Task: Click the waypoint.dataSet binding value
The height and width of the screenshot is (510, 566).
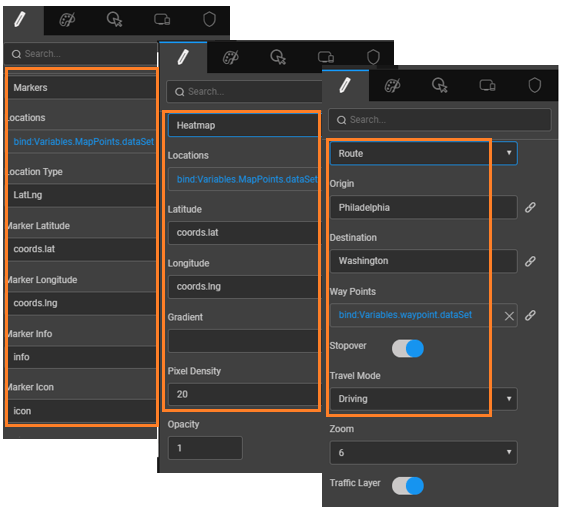Action: pos(405,315)
